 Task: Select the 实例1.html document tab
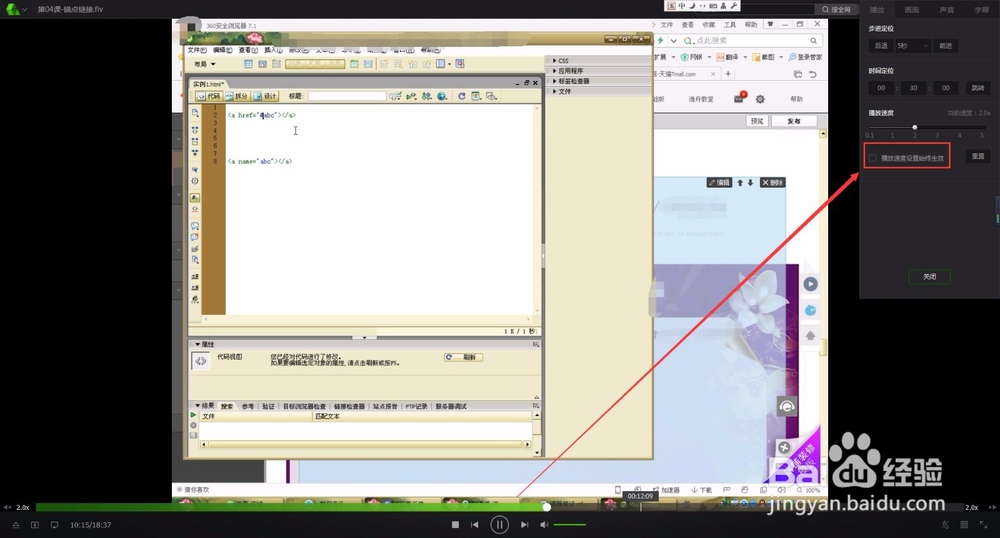209,84
